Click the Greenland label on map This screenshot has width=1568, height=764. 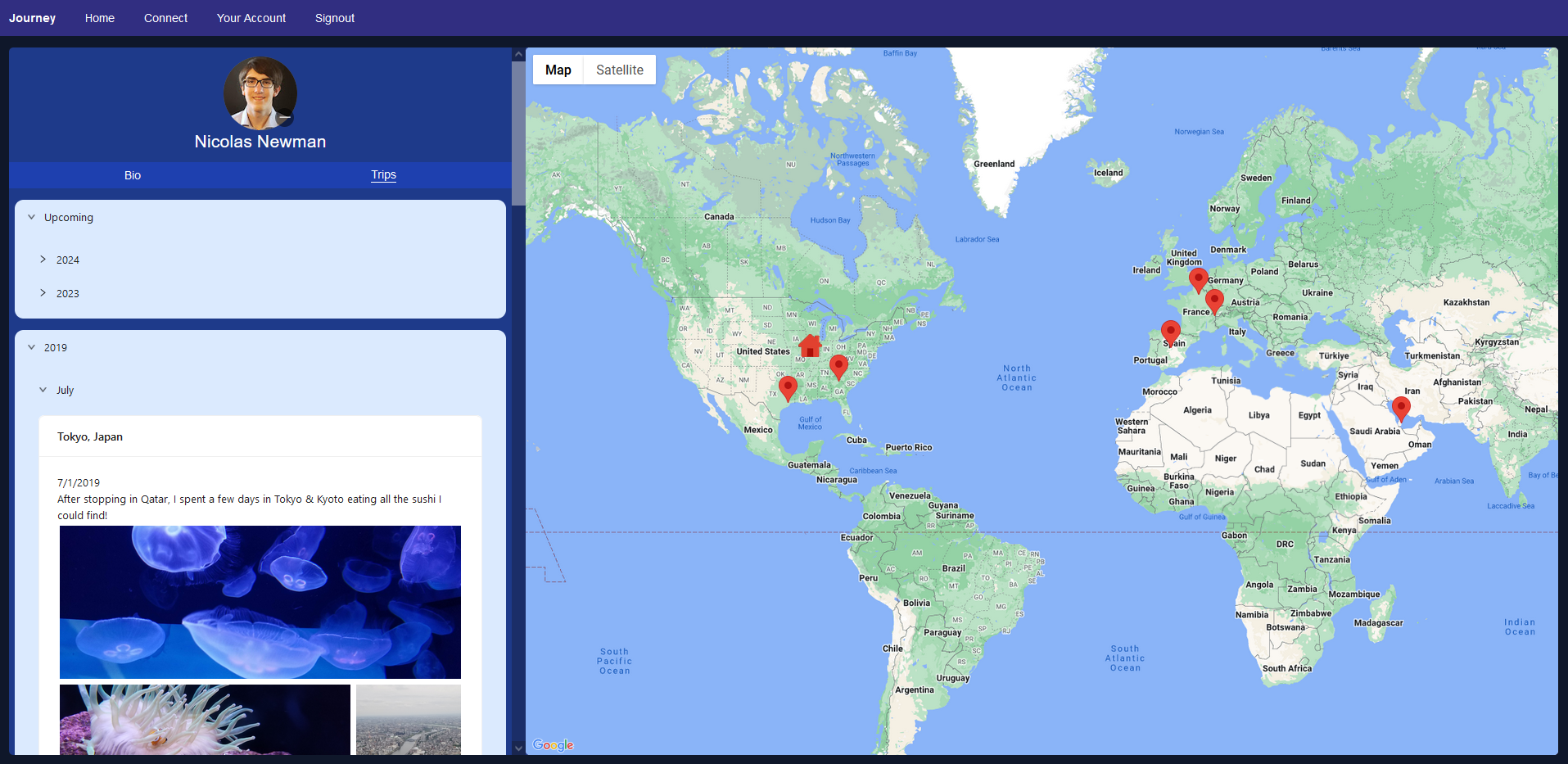coord(994,164)
